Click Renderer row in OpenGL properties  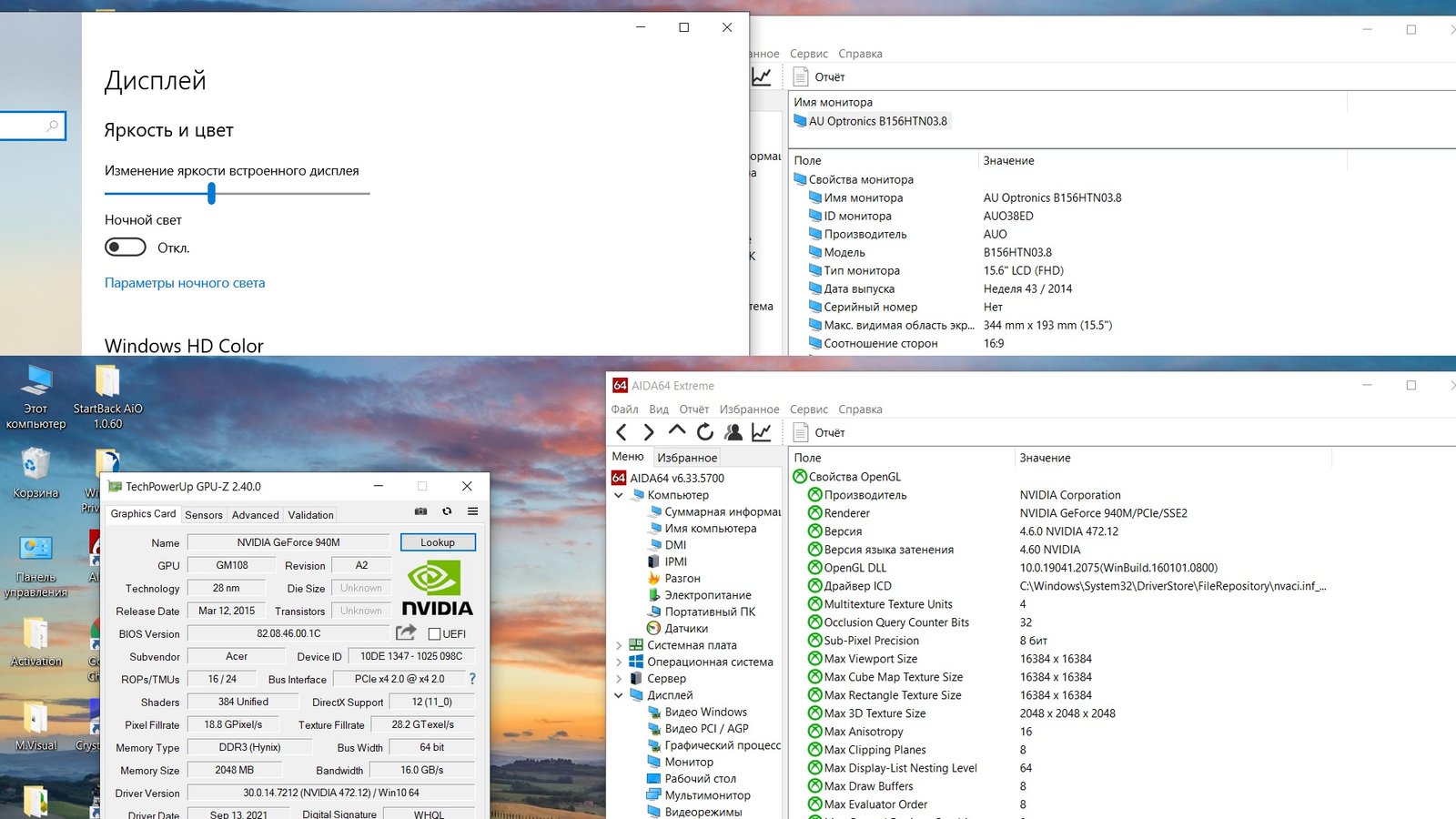[1060, 513]
